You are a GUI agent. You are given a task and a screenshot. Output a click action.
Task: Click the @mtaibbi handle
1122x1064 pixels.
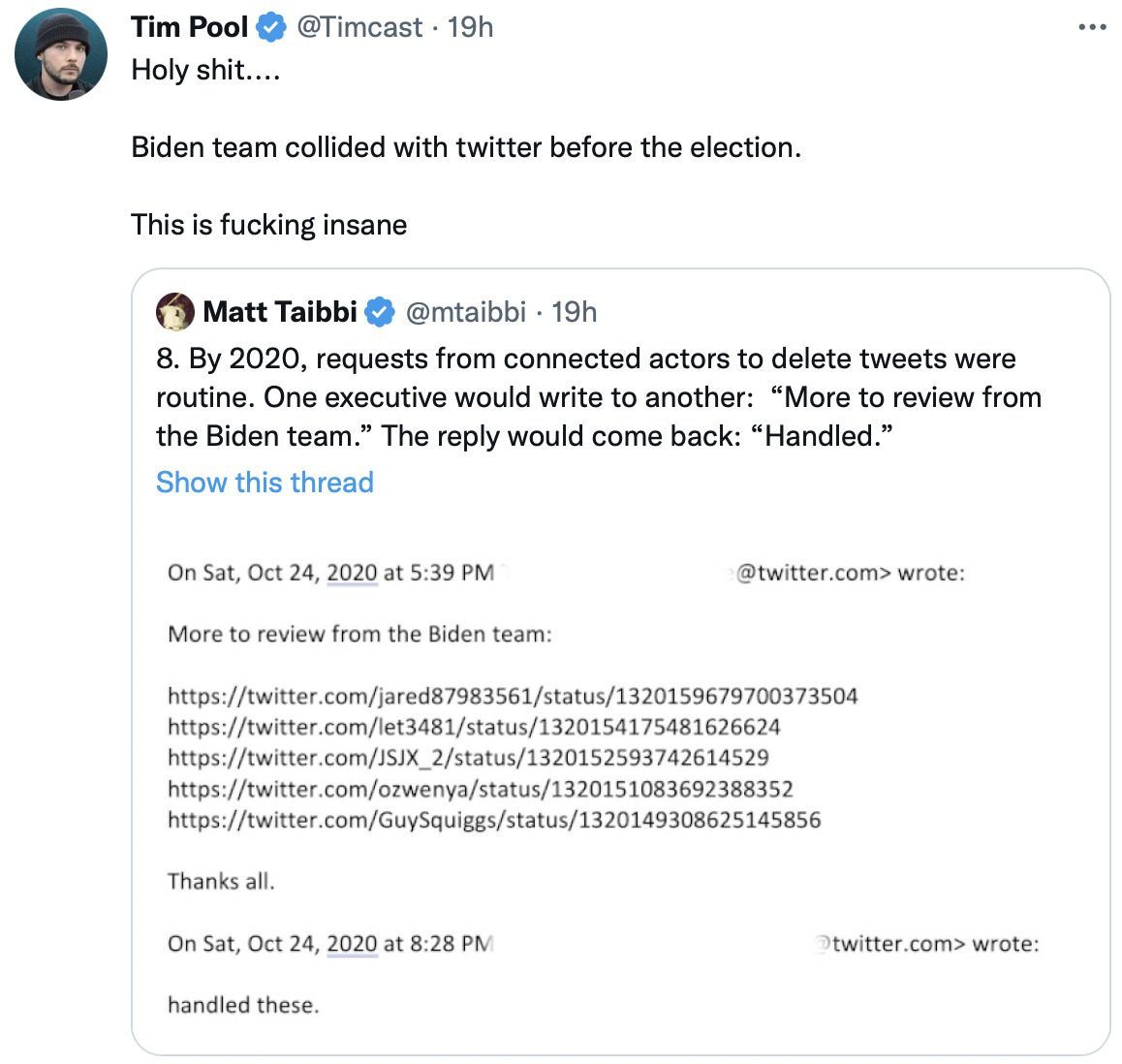click(x=465, y=312)
